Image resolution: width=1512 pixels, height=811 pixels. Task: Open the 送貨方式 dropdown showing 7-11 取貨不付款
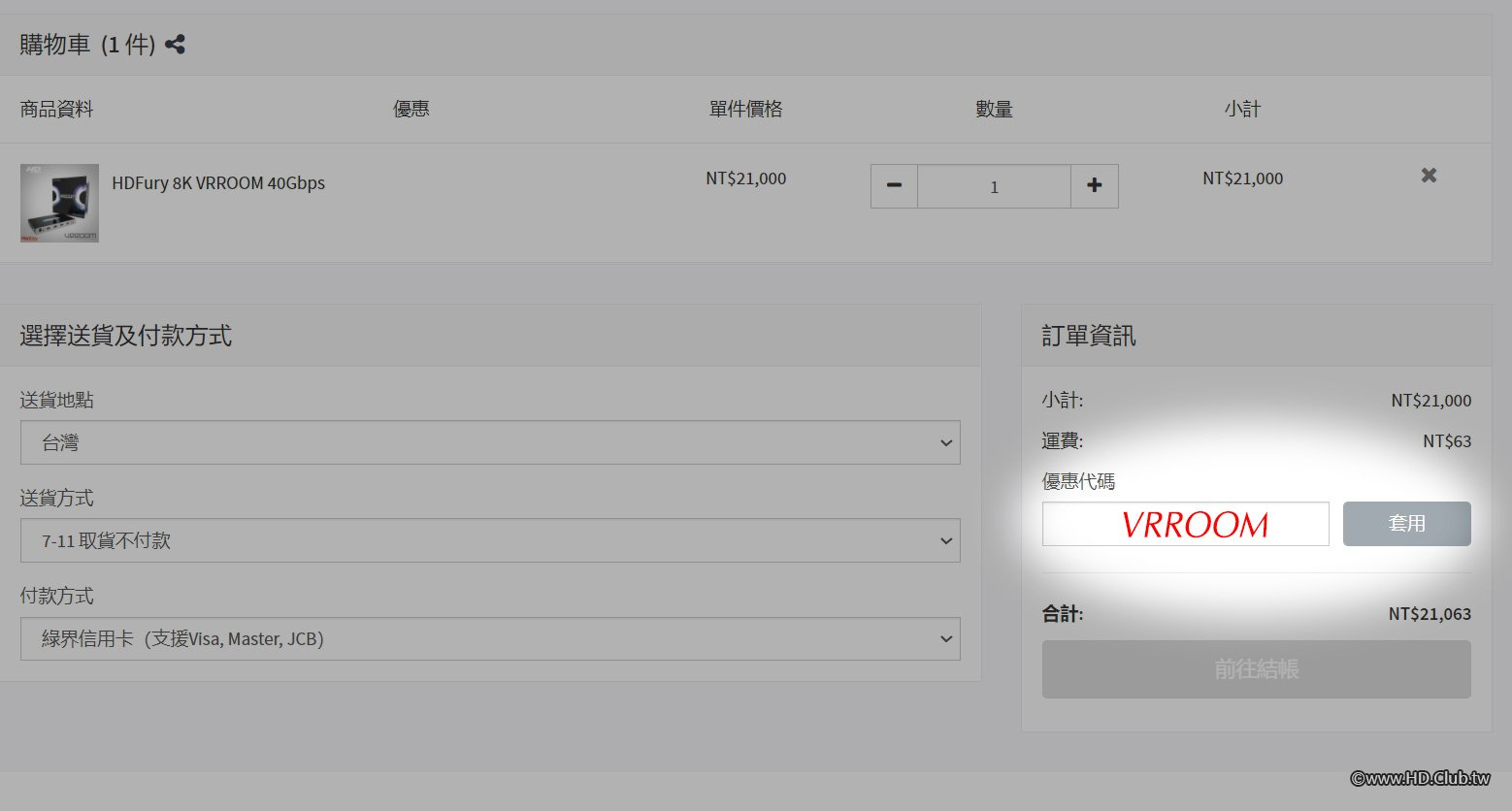pyautogui.click(x=490, y=540)
